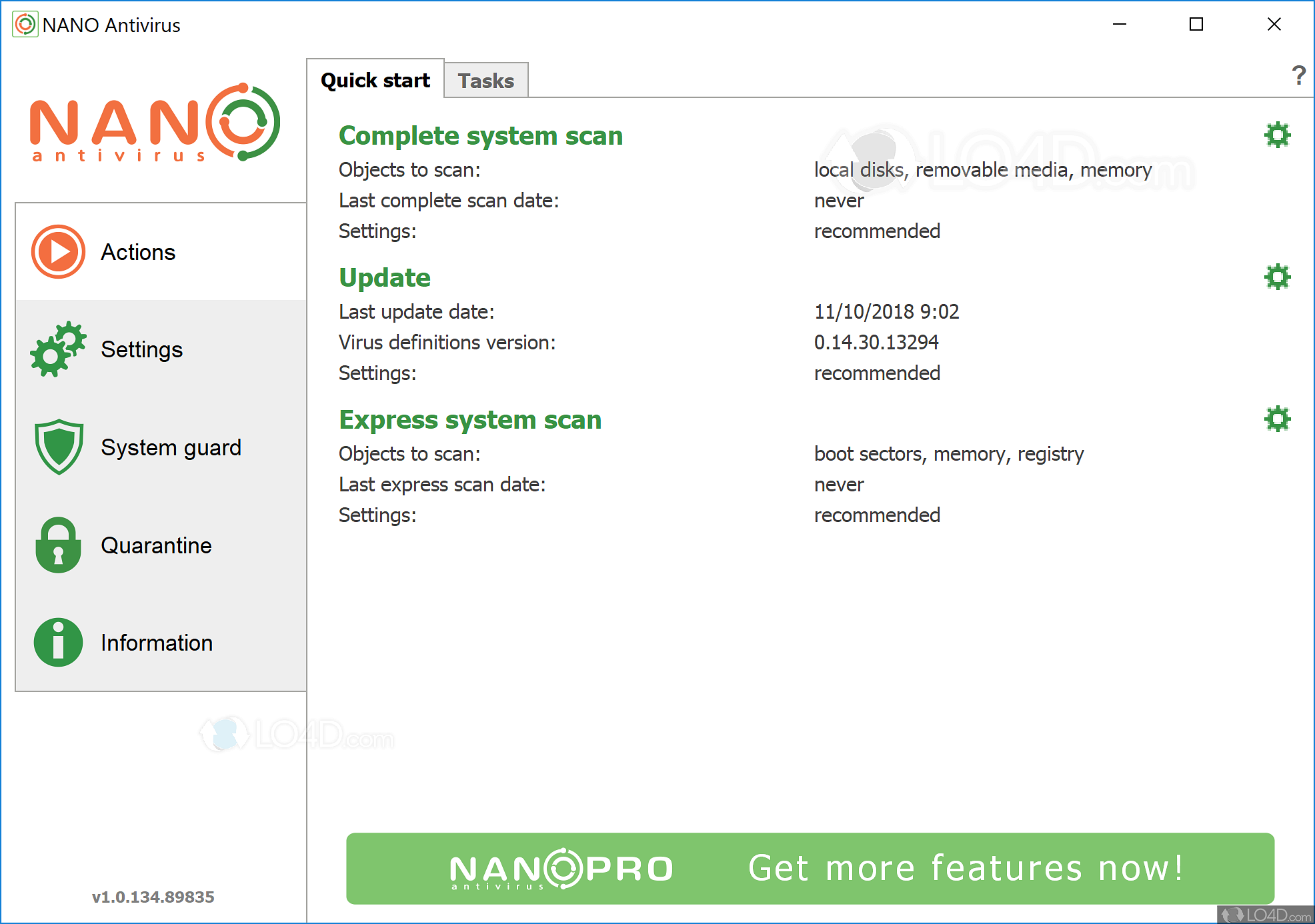Open the Actions sidebar item
The width and height of the screenshot is (1315, 924).
click(161, 252)
